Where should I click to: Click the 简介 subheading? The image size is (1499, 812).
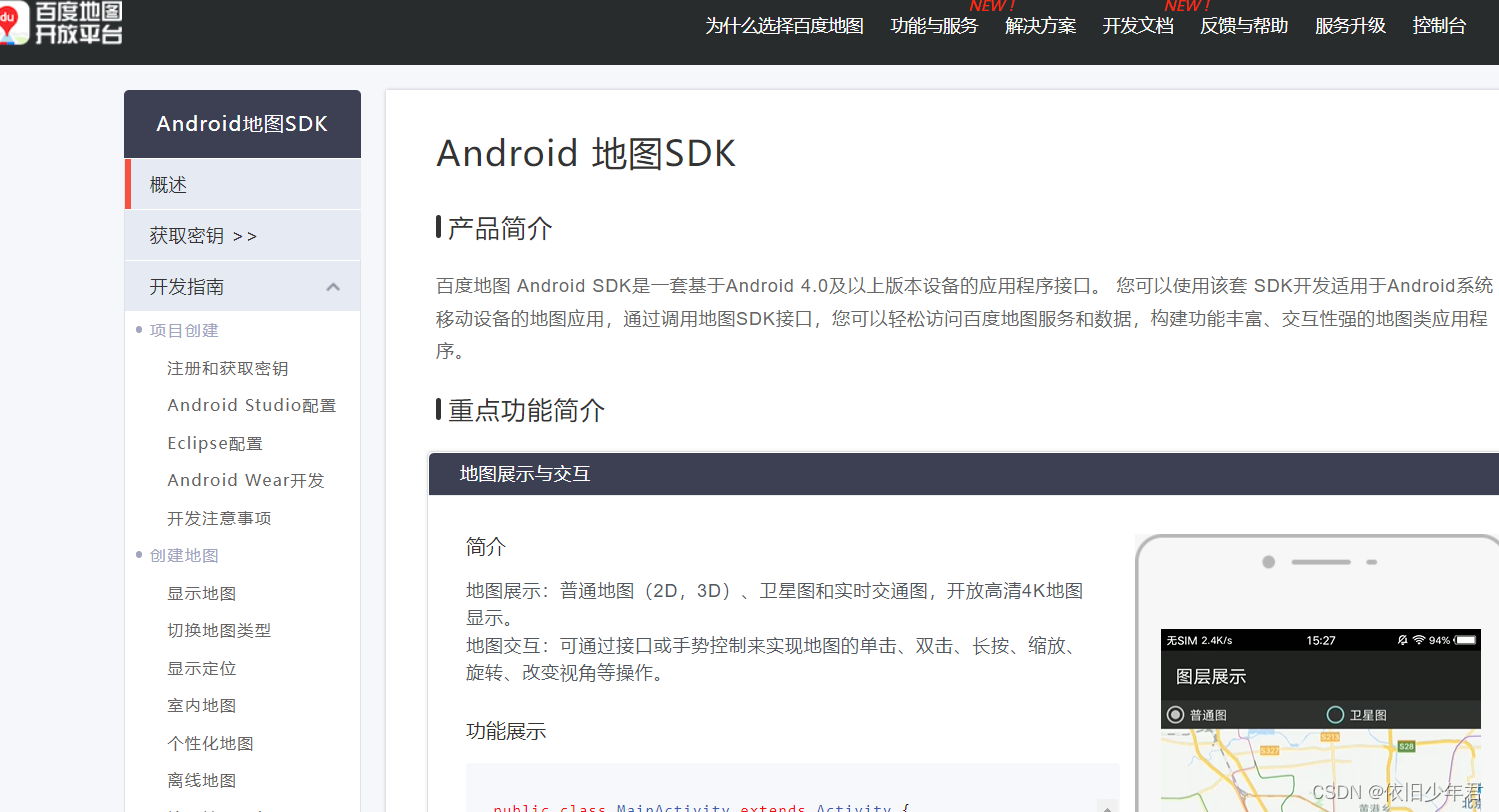486,547
